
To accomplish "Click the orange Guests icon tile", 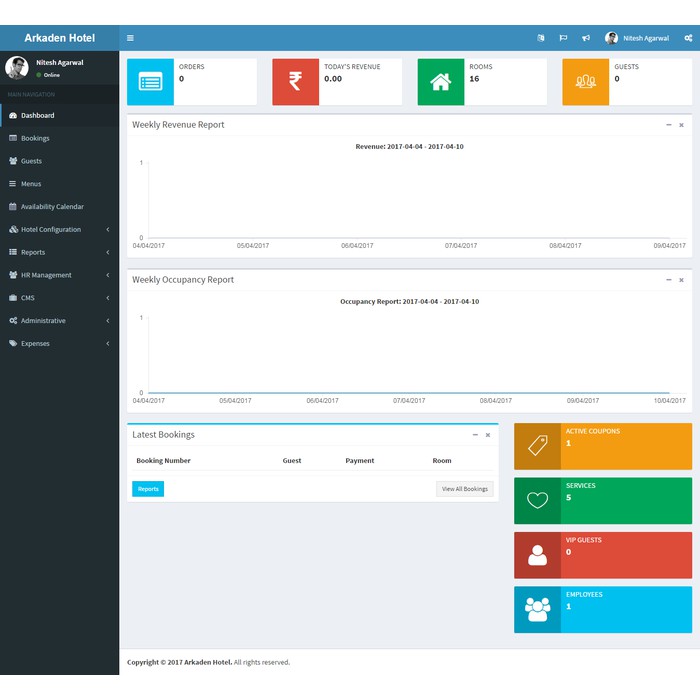I will (586, 82).
